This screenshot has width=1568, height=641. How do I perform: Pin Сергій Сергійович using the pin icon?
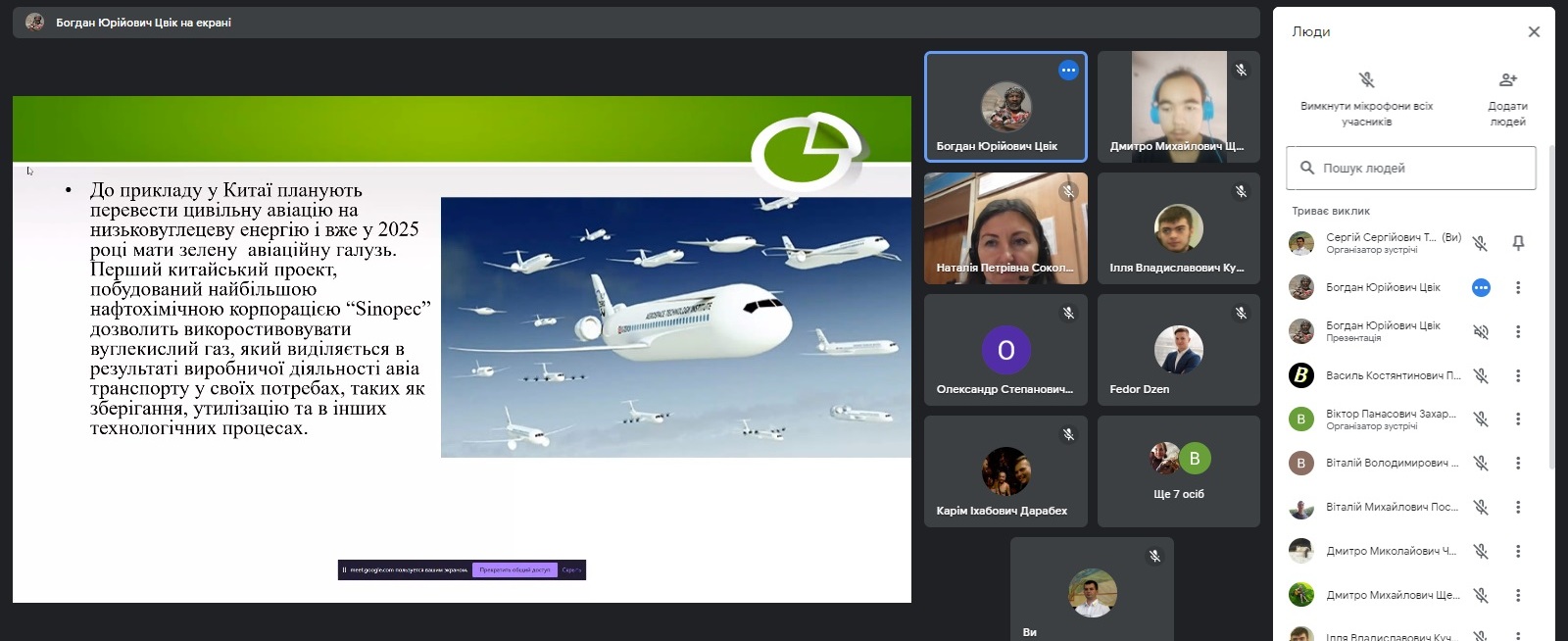(x=1518, y=243)
